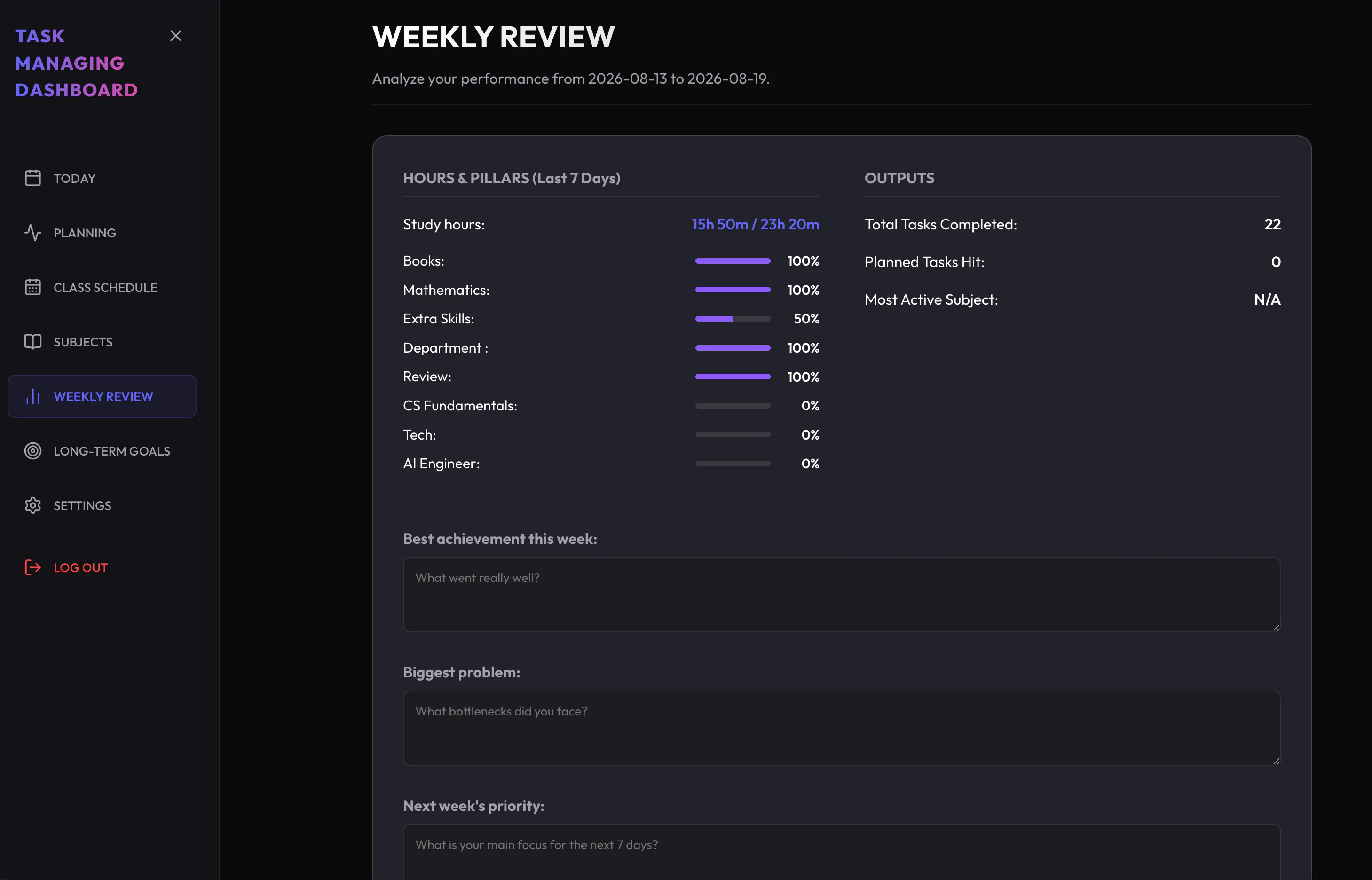Click LOG OUT
The width and height of the screenshot is (1372, 880).
click(102, 567)
